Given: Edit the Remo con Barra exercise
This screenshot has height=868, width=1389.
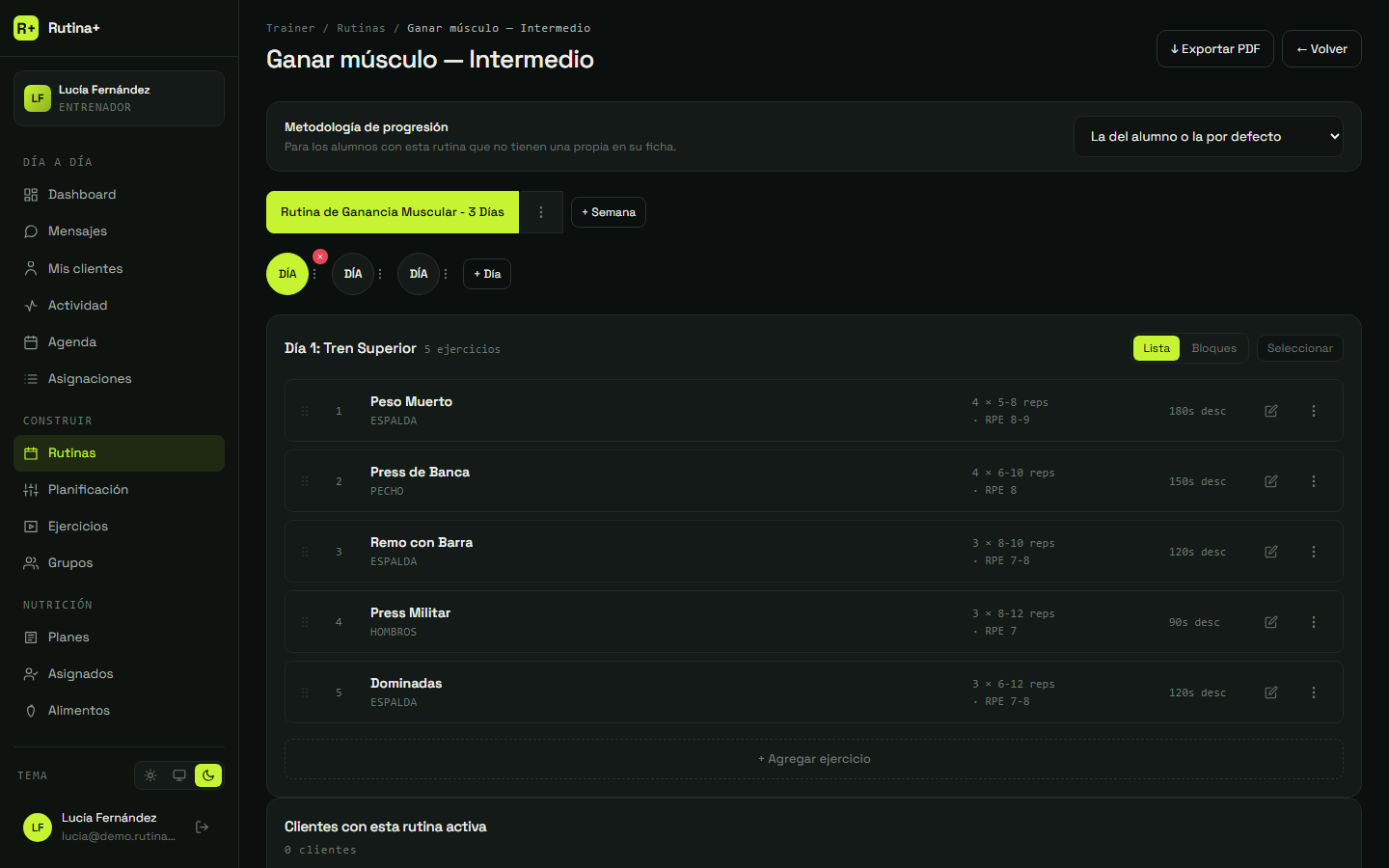Looking at the screenshot, I should point(1271,552).
